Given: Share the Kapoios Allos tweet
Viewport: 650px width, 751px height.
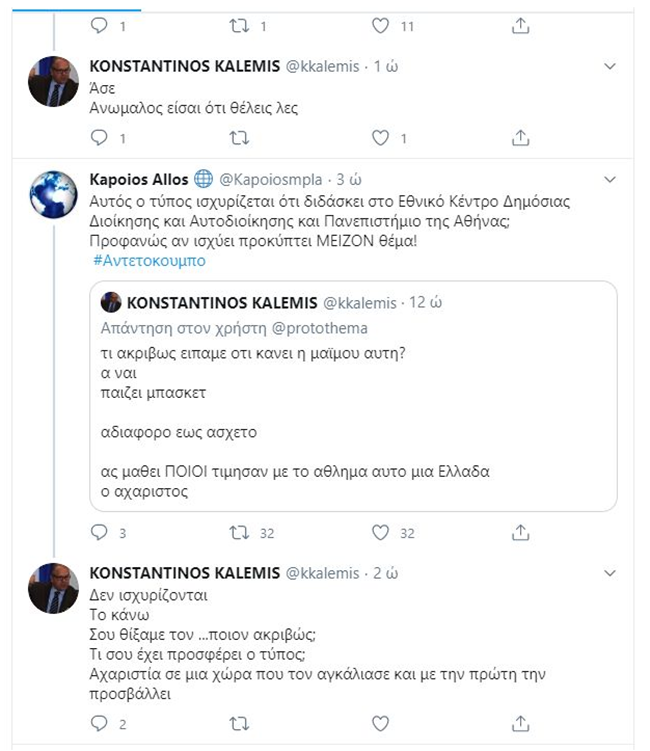Looking at the screenshot, I should tap(520, 533).
